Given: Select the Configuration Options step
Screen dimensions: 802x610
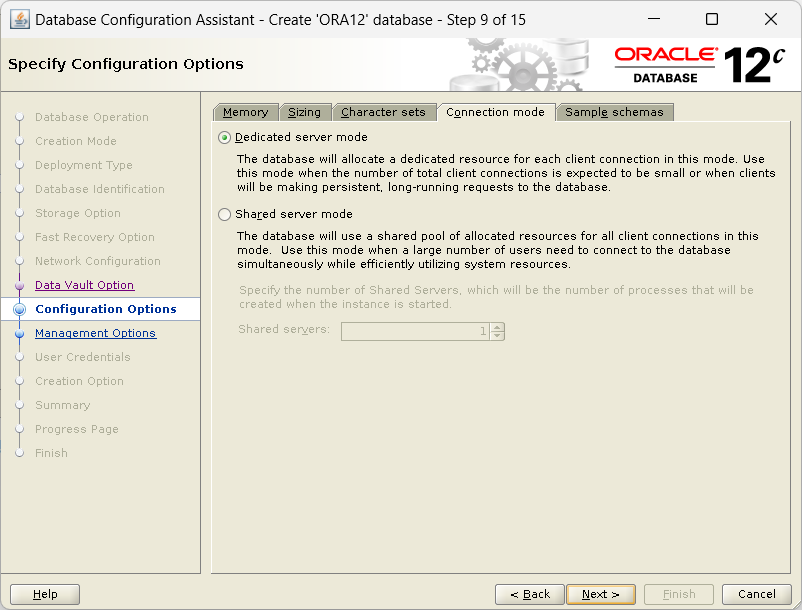Looking at the screenshot, I should click(x=106, y=309).
